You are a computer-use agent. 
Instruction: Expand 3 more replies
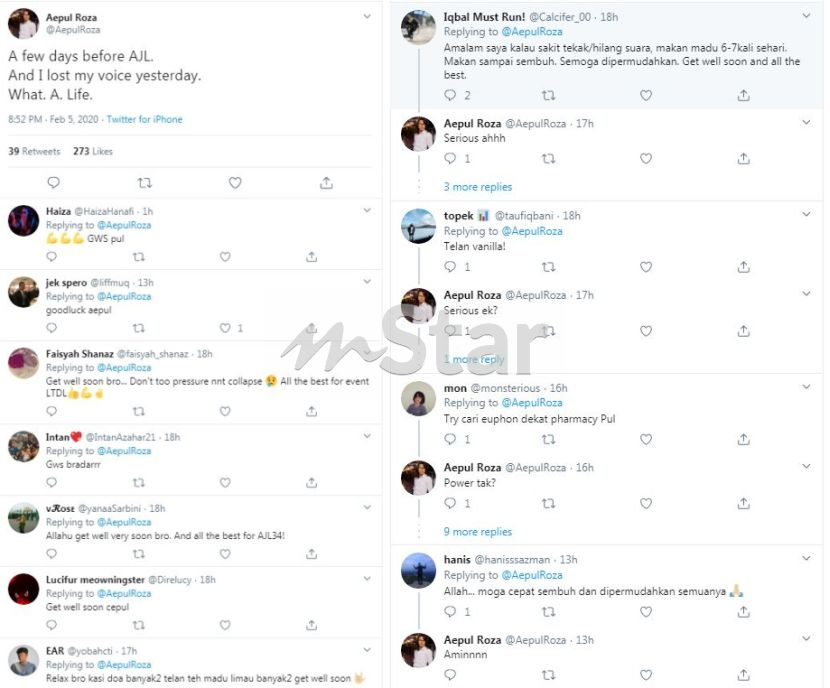(477, 187)
